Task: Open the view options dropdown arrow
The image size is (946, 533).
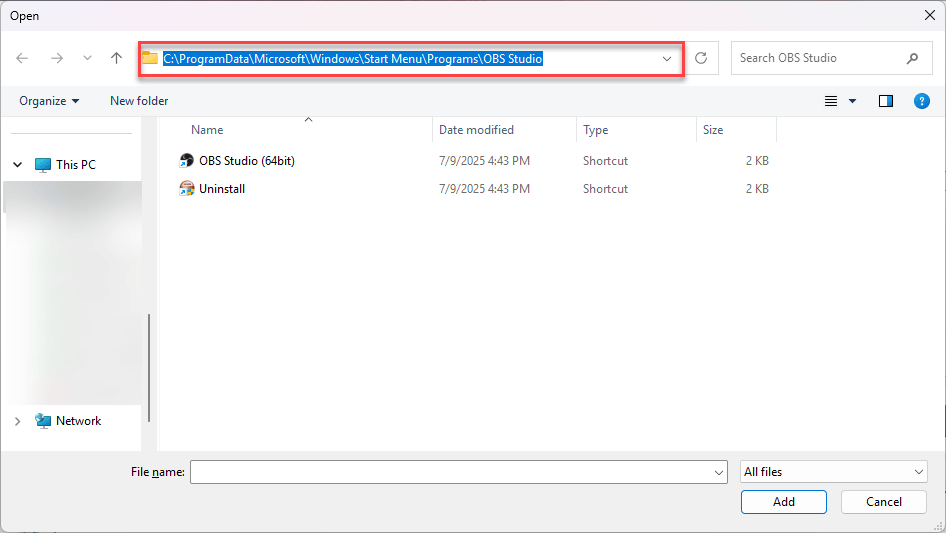Action: (852, 101)
